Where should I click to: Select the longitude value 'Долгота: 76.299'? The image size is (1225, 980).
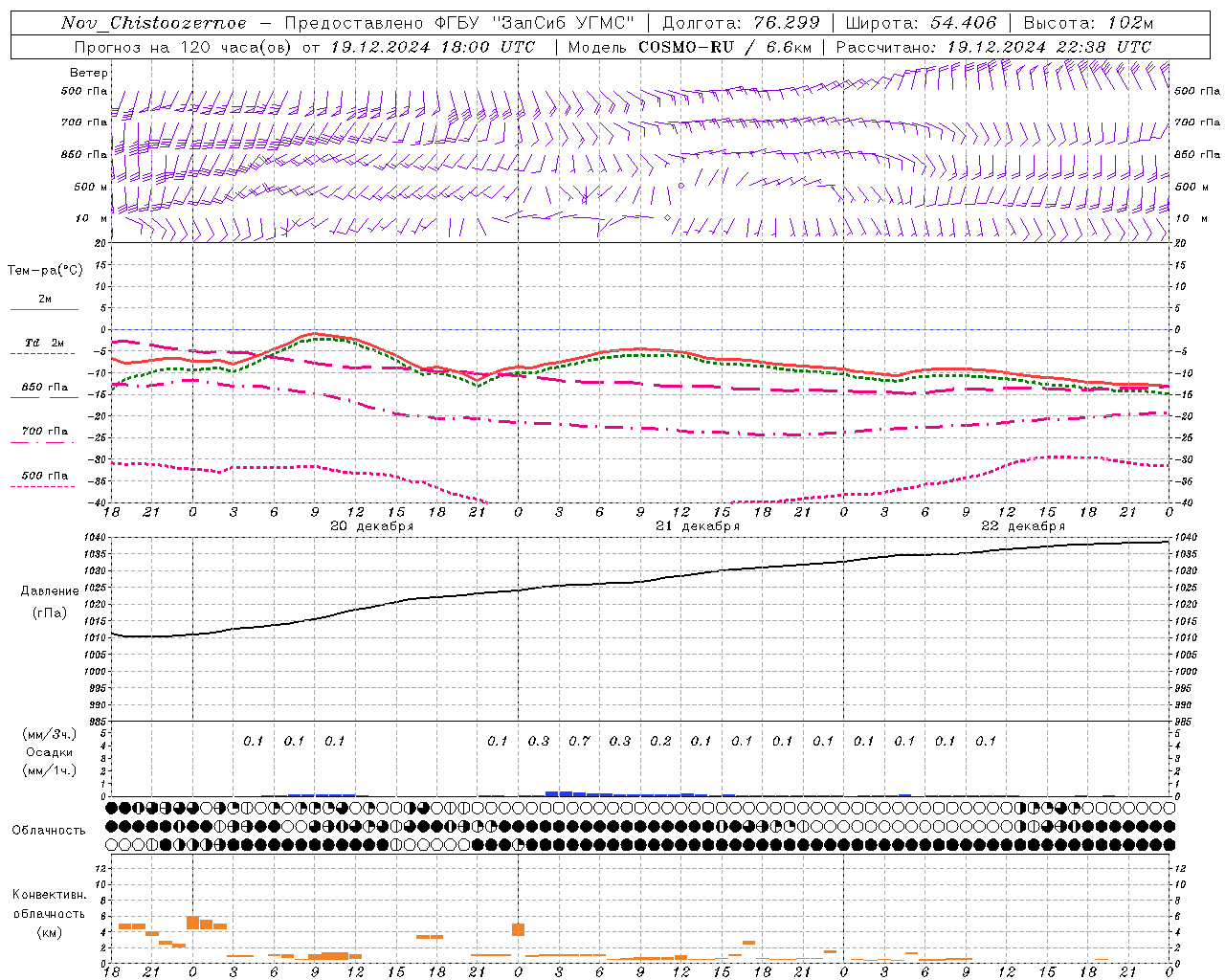(741, 23)
